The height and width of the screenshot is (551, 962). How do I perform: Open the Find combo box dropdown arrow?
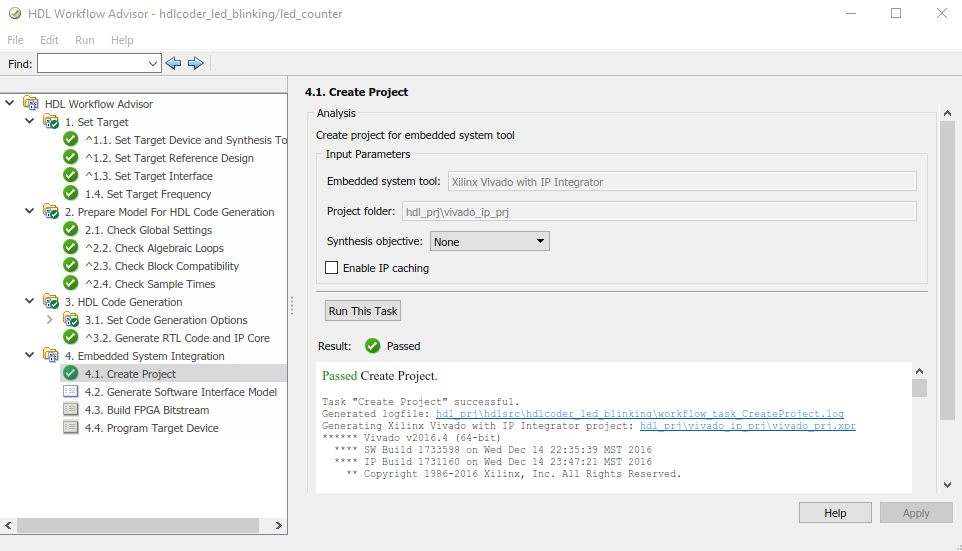[153, 63]
